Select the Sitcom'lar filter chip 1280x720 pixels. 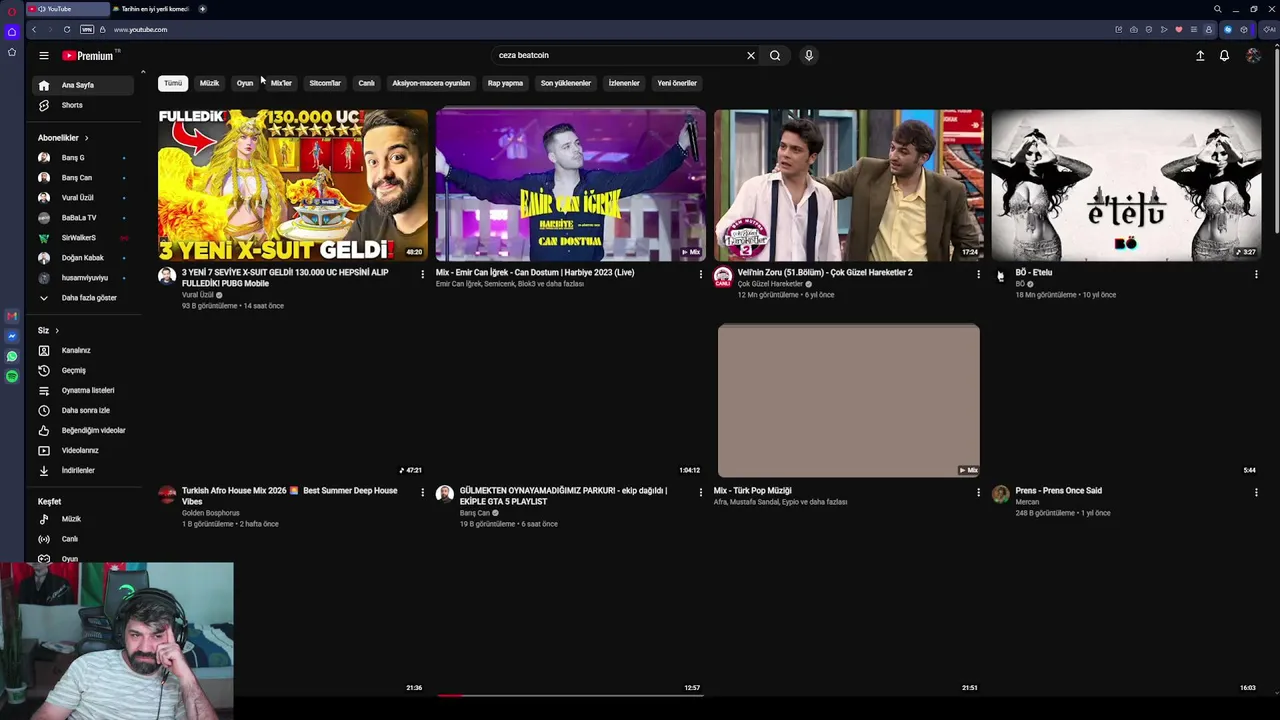click(x=325, y=83)
